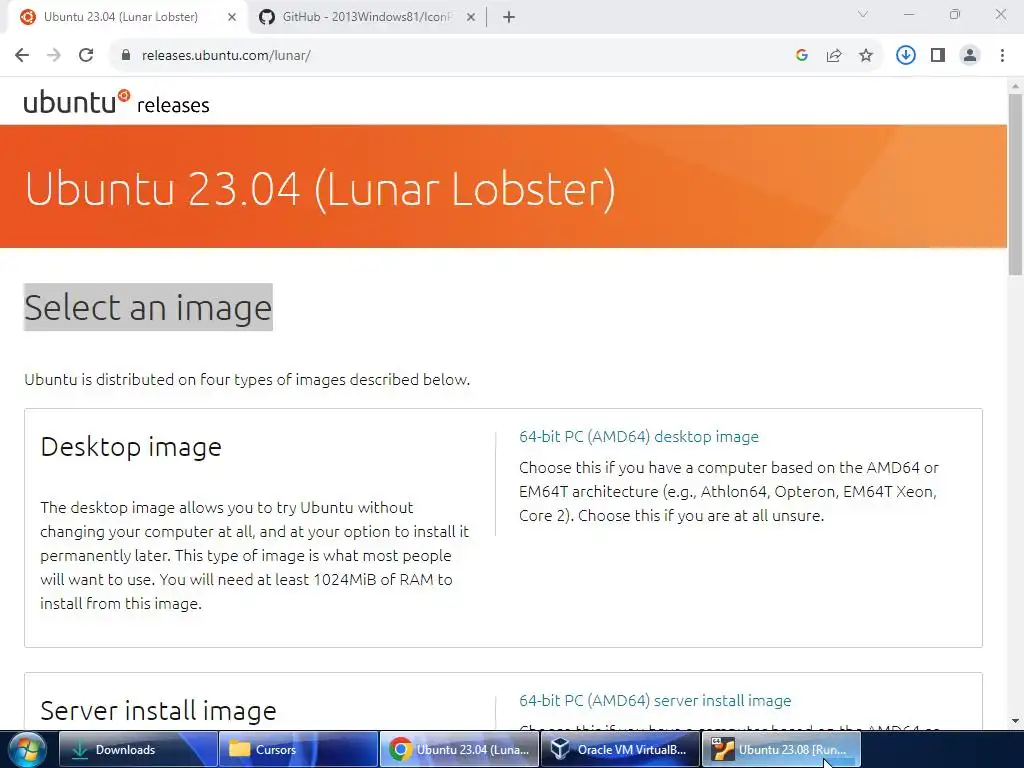The height and width of the screenshot is (768, 1024).
Task: Switch to Oracle VM VirtualBox taskbar item
Action: point(620,750)
